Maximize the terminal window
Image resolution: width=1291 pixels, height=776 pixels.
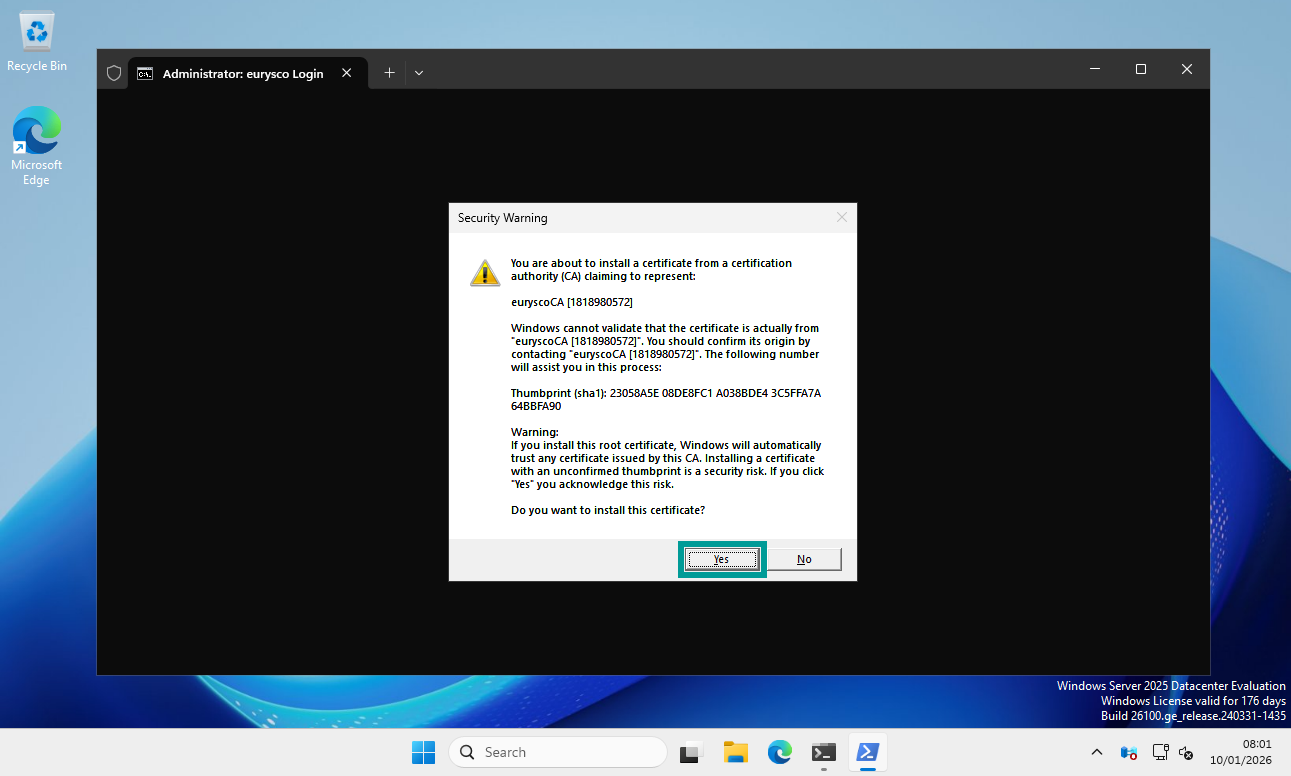(1140, 69)
